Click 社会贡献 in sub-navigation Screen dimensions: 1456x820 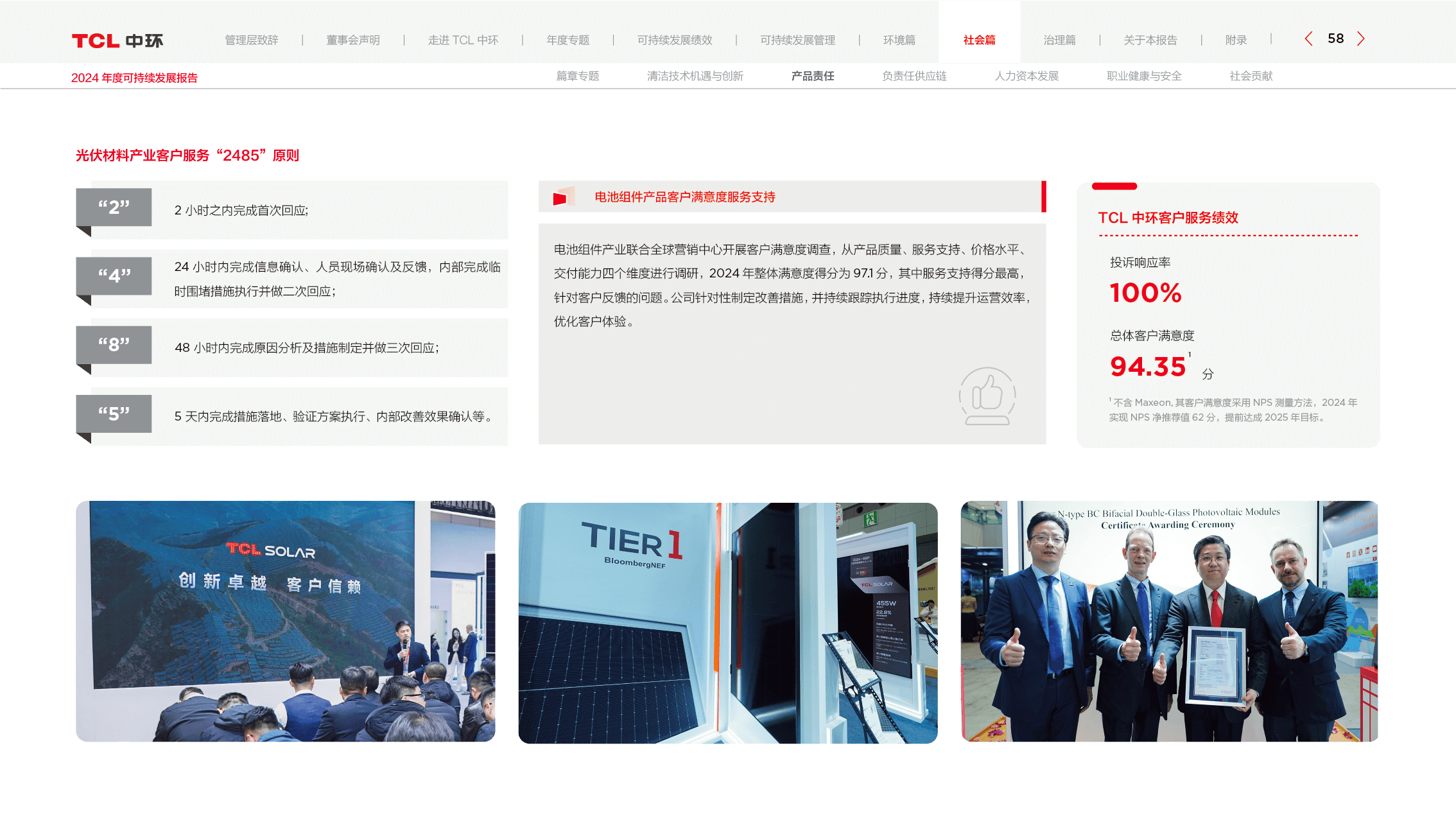[x=1251, y=76]
